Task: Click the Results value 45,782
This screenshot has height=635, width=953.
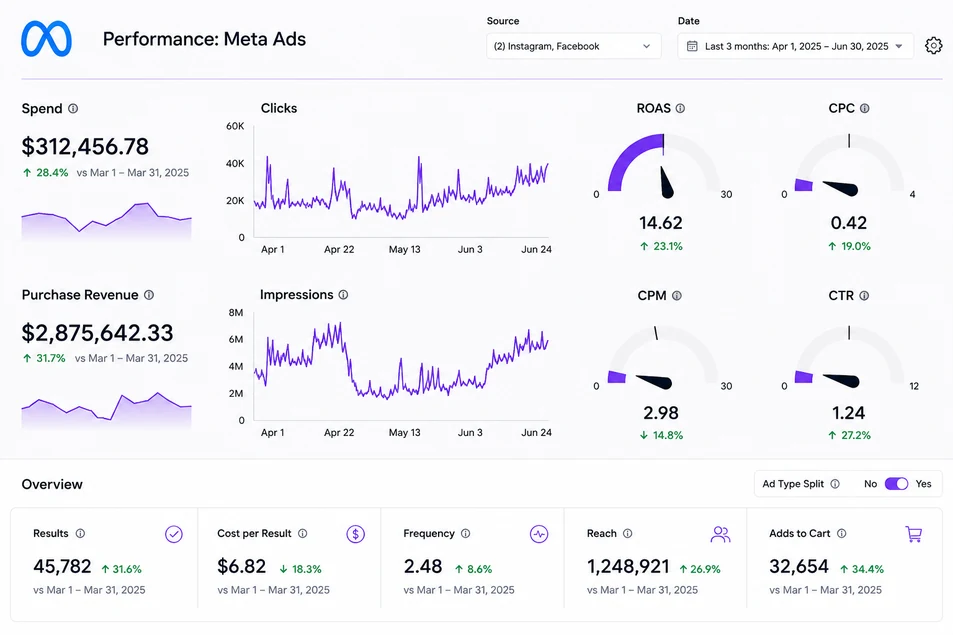Action: [62, 566]
